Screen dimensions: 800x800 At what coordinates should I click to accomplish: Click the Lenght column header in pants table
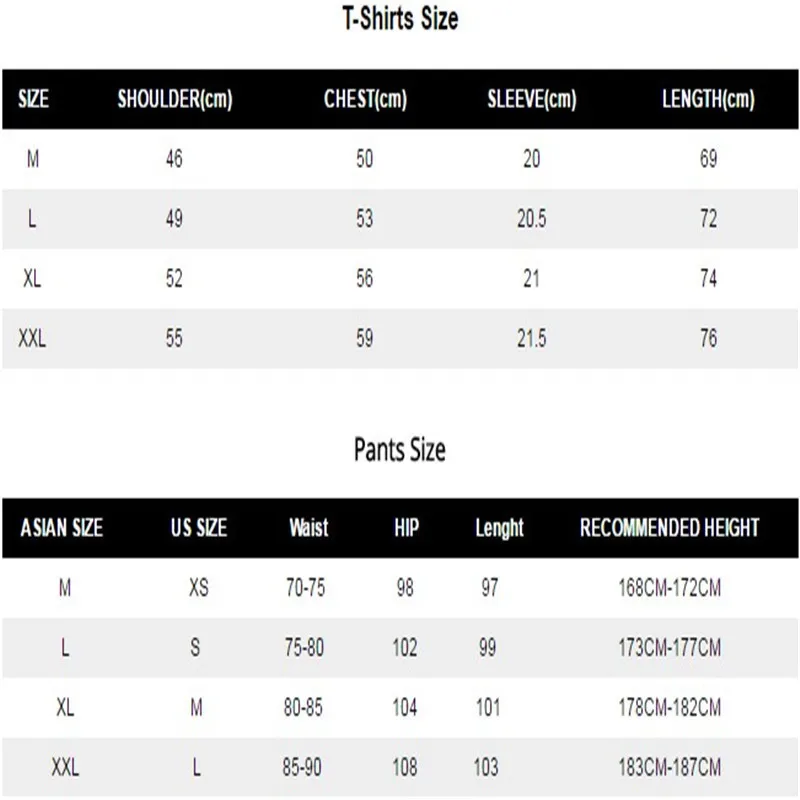[x=499, y=527]
